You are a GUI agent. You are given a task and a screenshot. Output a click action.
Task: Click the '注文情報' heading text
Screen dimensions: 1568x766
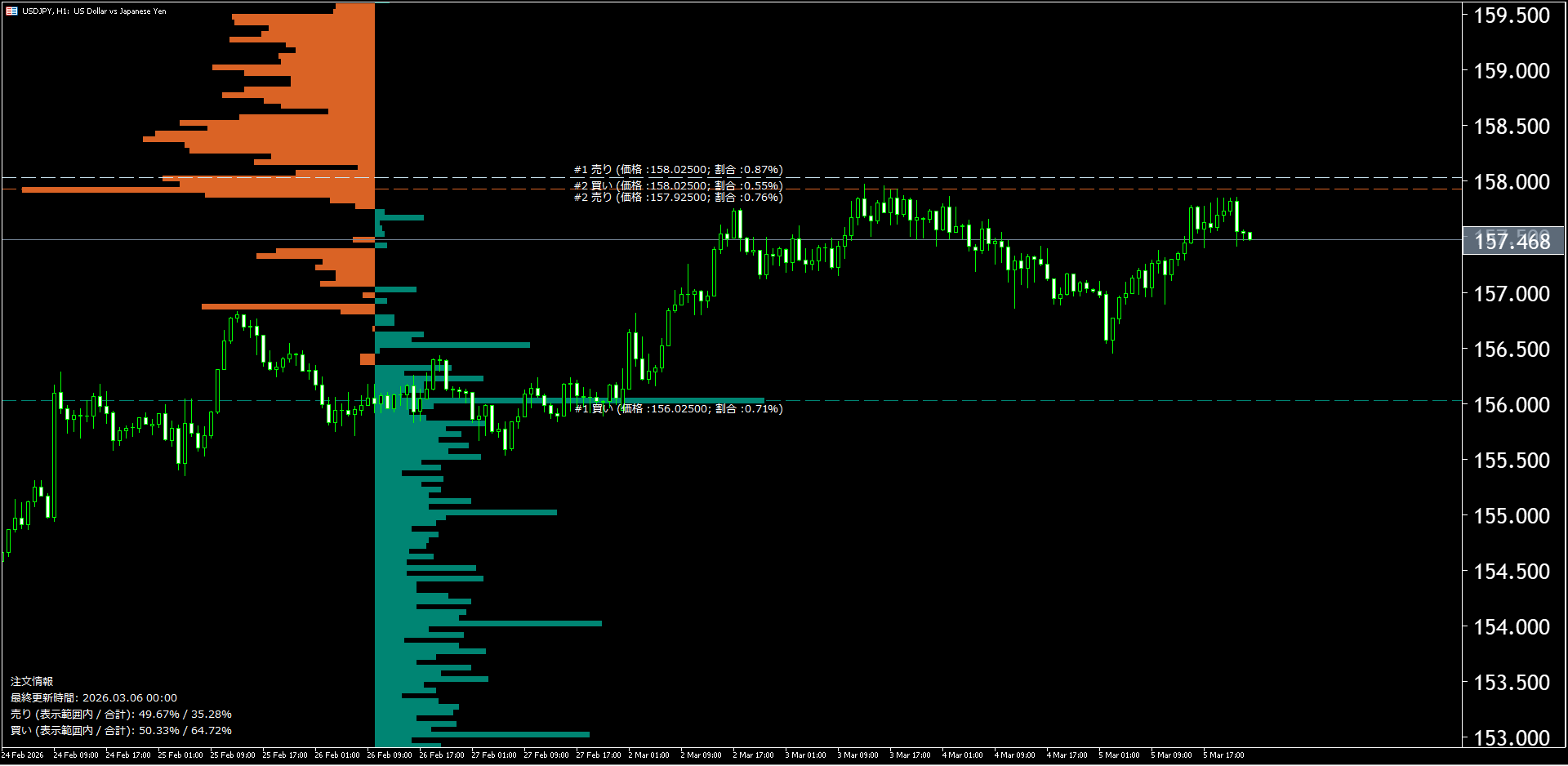(32, 682)
